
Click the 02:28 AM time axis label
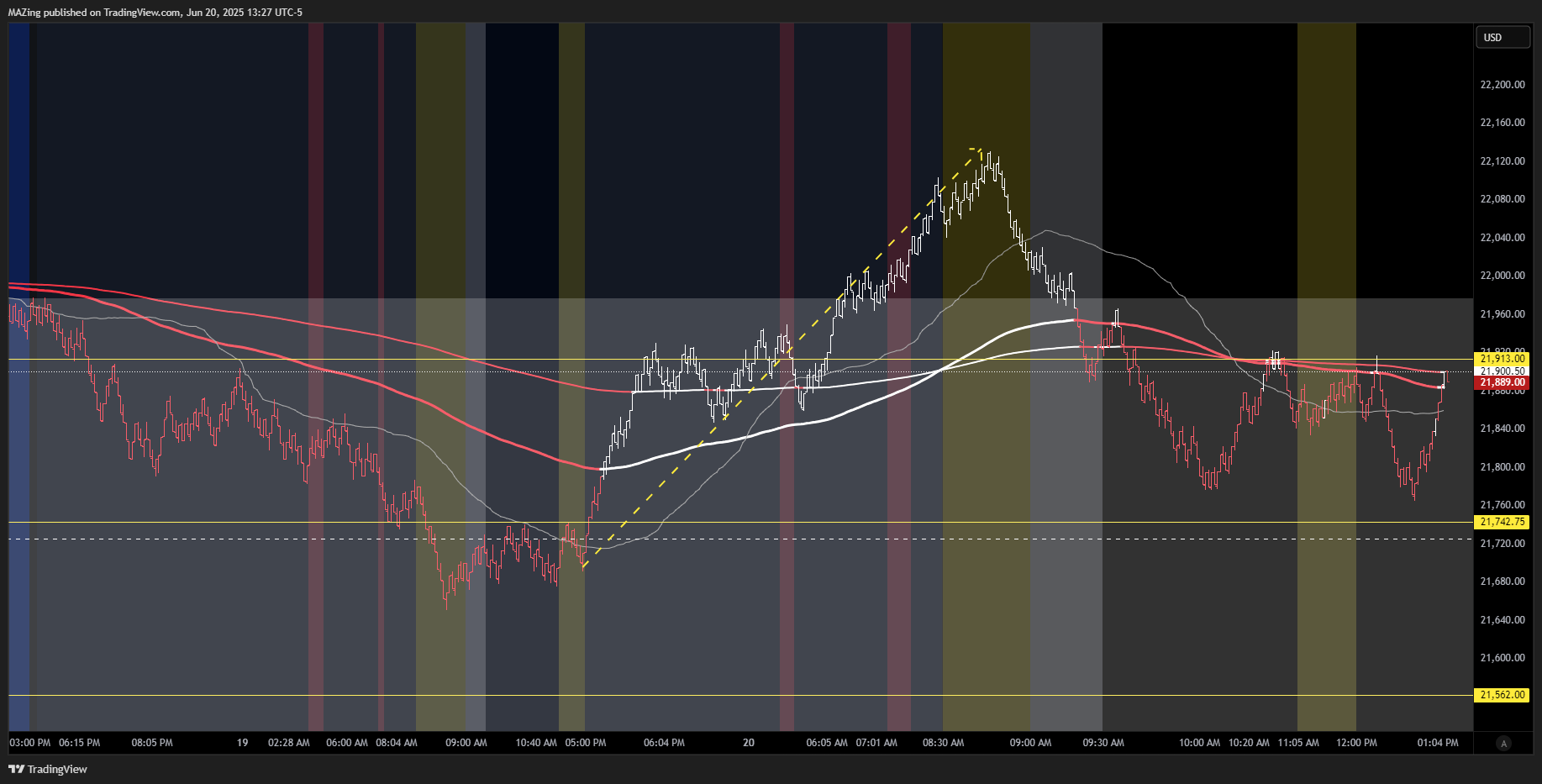tap(289, 743)
